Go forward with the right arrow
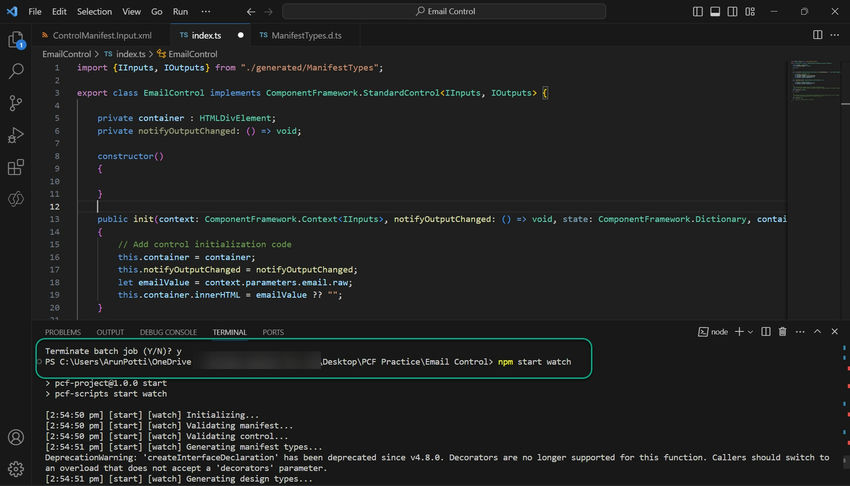 (x=268, y=11)
